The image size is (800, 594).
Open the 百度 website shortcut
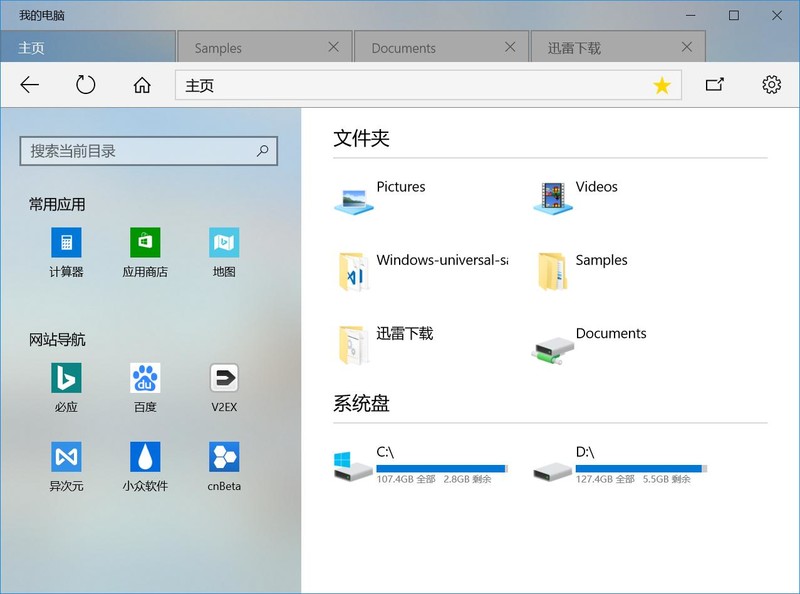point(144,378)
